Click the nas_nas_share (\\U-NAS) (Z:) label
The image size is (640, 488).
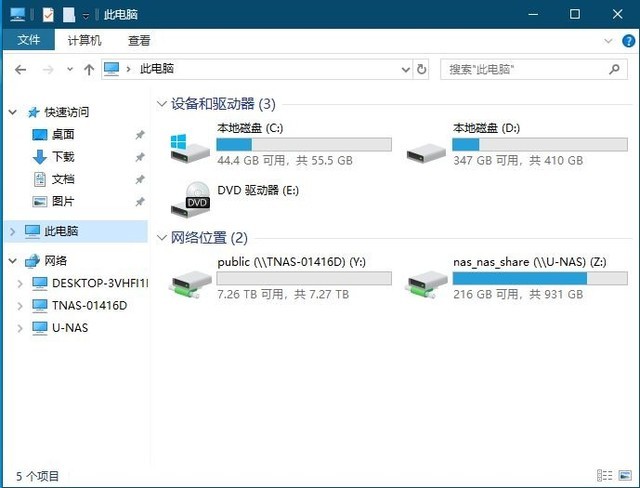530,262
